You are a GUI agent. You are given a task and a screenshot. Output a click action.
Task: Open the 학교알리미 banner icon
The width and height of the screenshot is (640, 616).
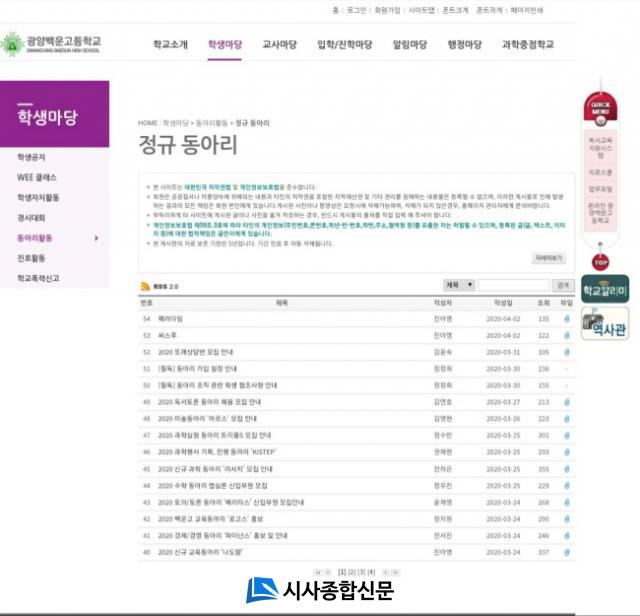coord(604,291)
